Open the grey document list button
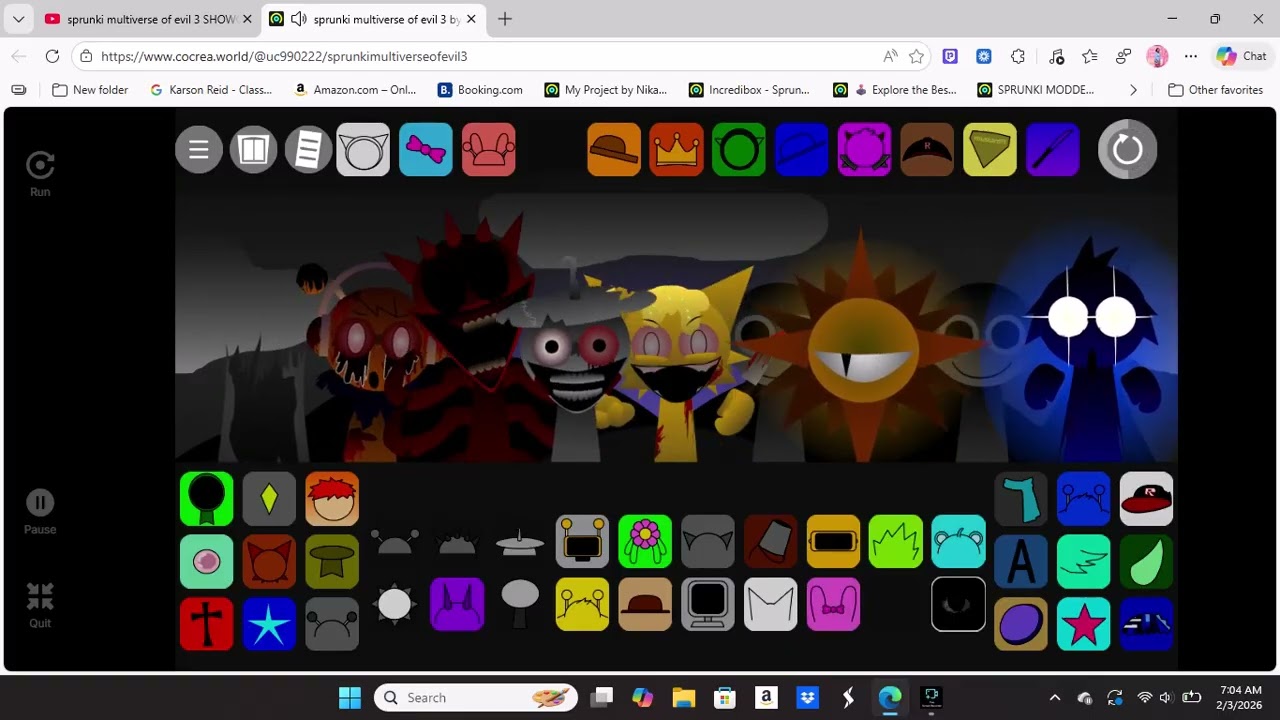This screenshot has height=720, width=1280. pyautogui.click(x=308, y=150)
